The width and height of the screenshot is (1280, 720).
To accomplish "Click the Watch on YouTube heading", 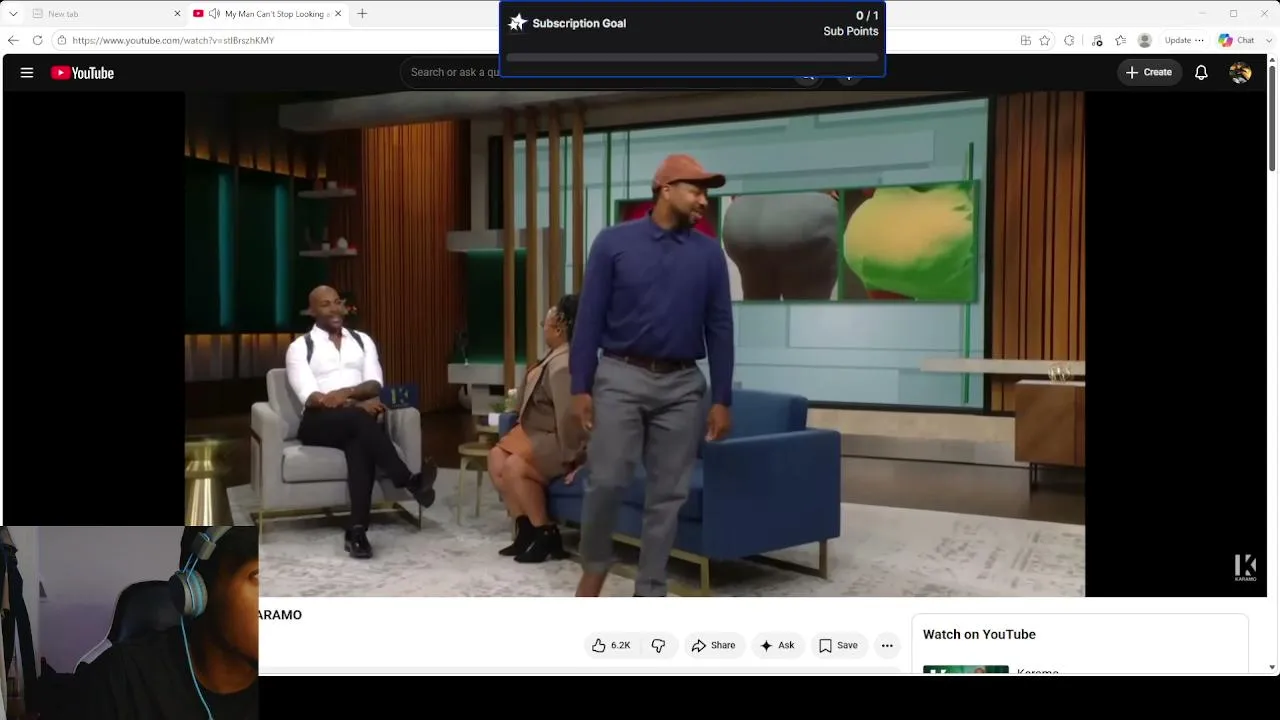I will tap(979, 634).
